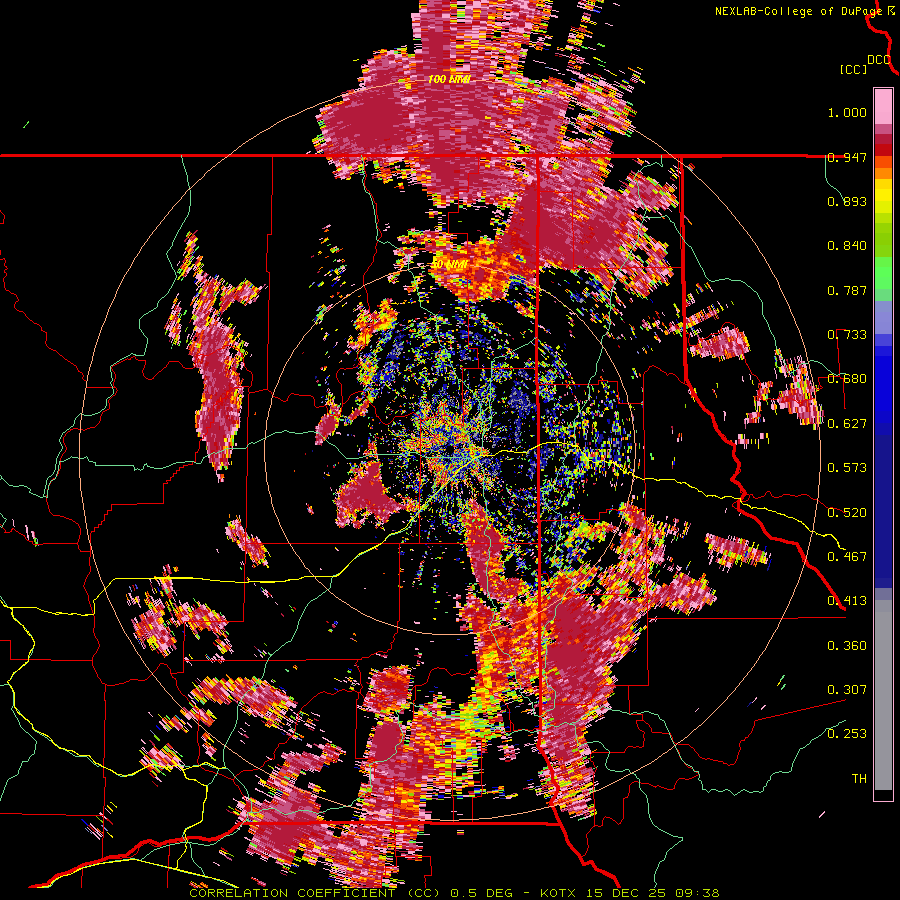This screenshot has width=900, height=900.
Task: Click the TH label on the scale
Action: point(859,778)
